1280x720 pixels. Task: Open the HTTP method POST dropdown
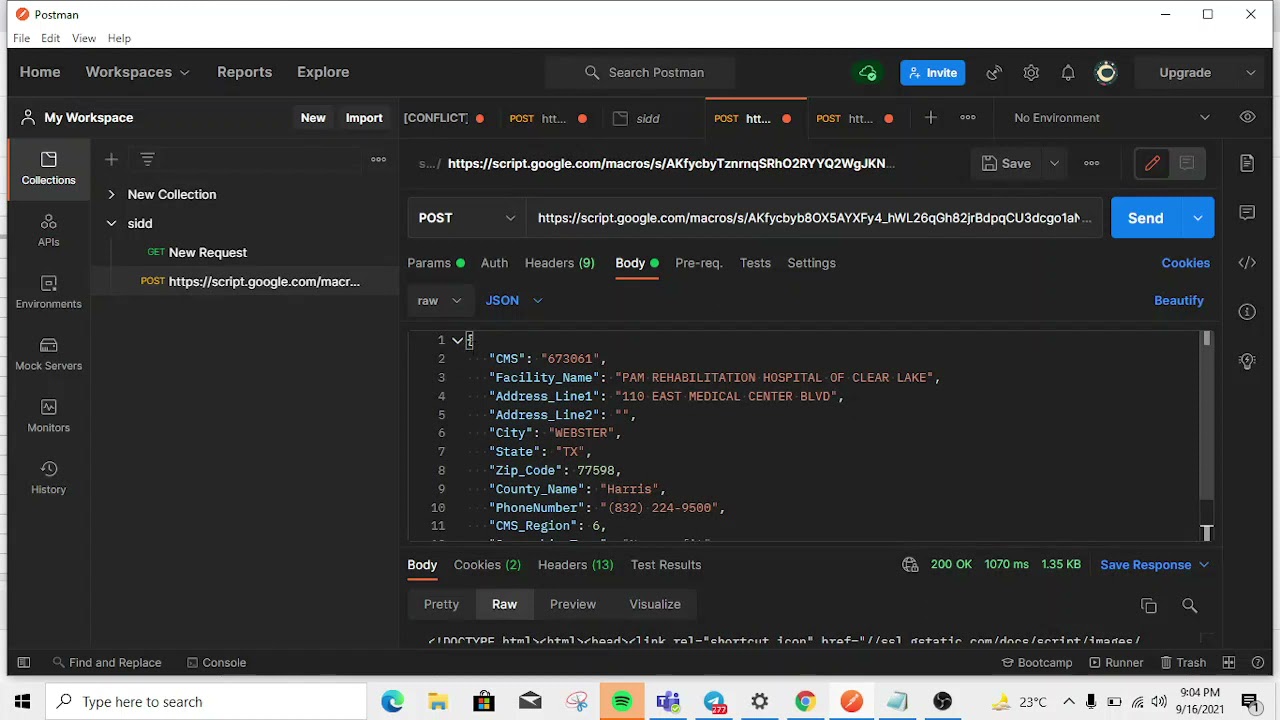click(466, 218)
